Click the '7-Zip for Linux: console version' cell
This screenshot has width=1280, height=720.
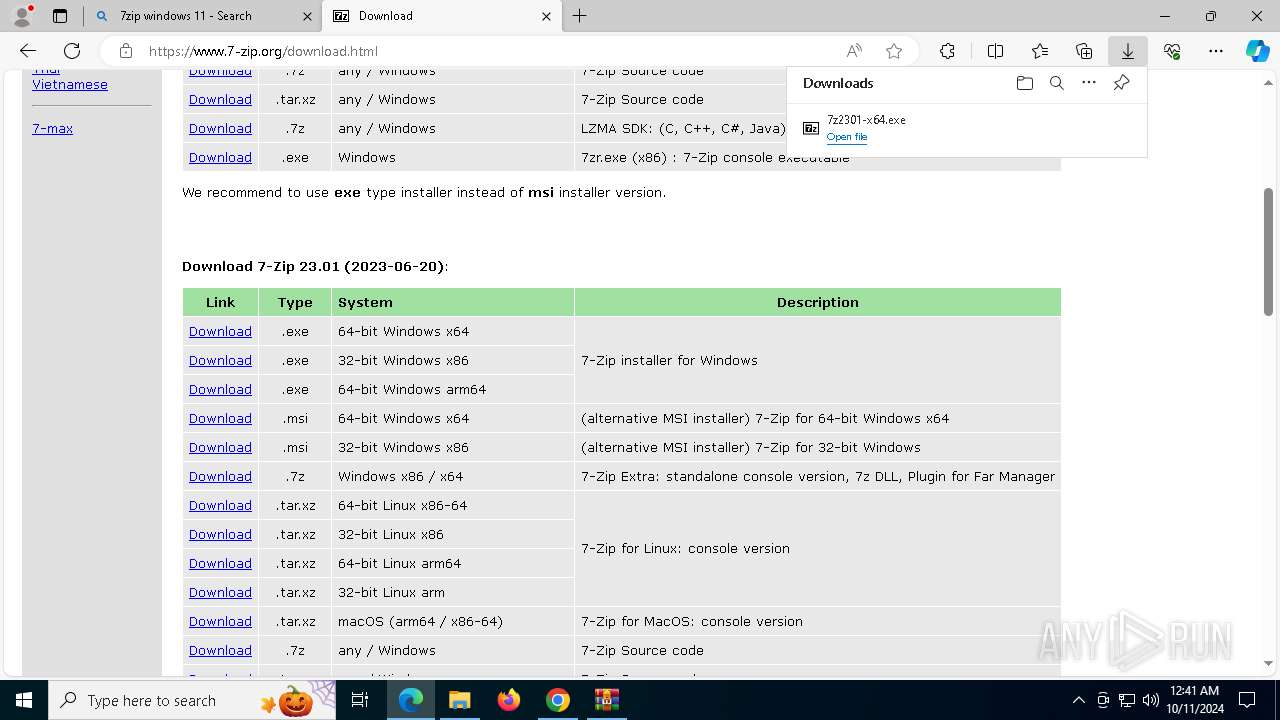point(818,548)
